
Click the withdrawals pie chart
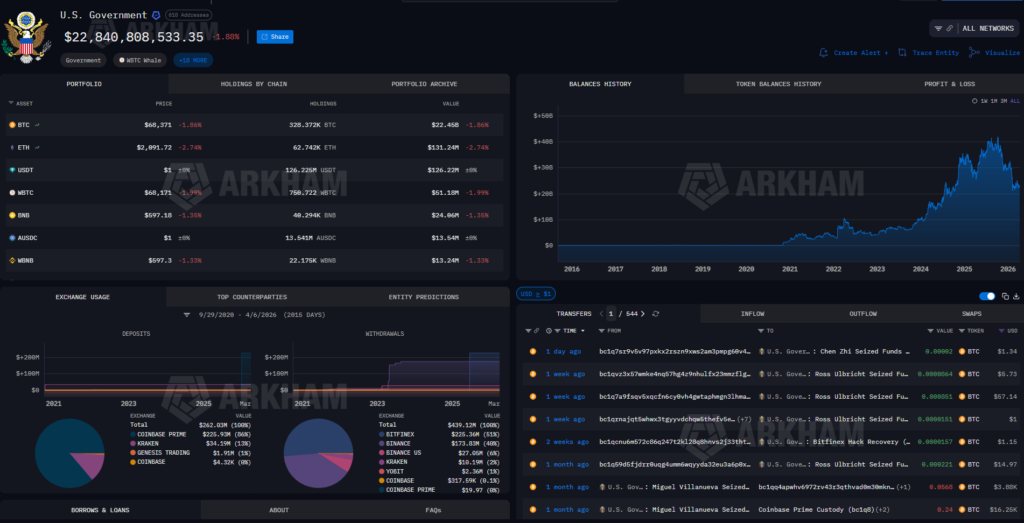pos(318,453)
